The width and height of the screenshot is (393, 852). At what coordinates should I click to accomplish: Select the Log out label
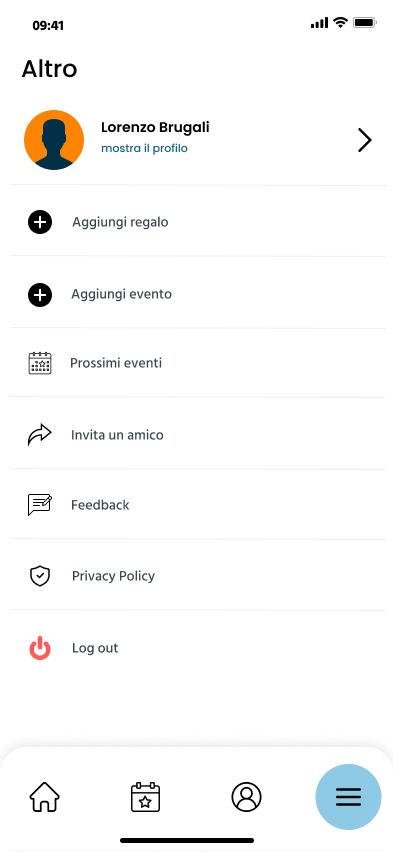coord(95,648)
